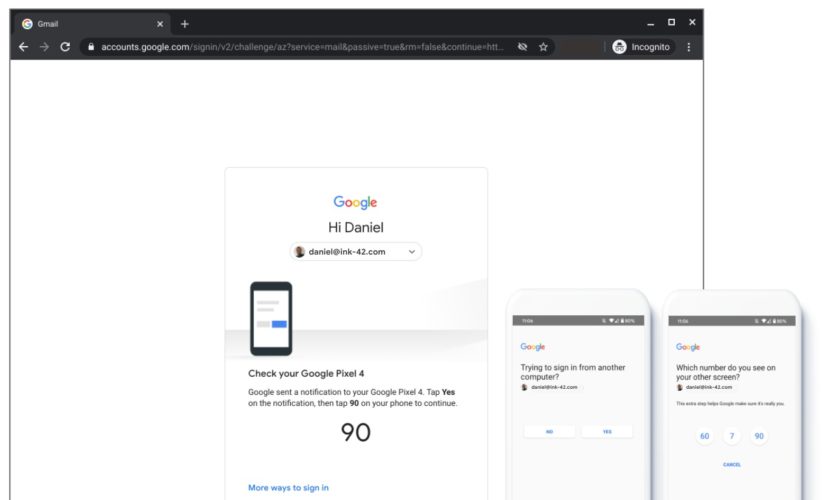Open a new tab with plus button
This screenshot has height=500, width=840.
point(184,24)
